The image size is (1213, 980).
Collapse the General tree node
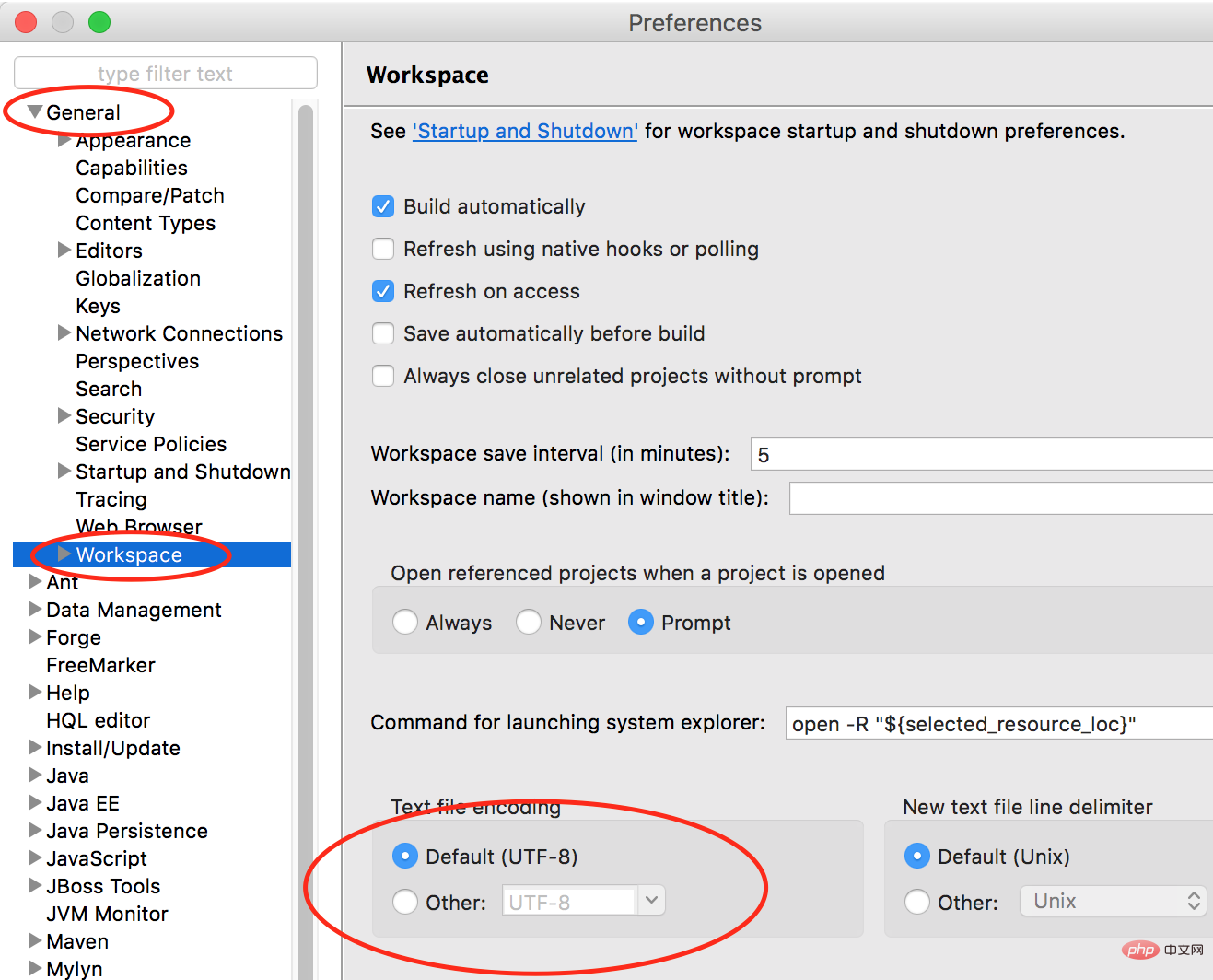35,112
